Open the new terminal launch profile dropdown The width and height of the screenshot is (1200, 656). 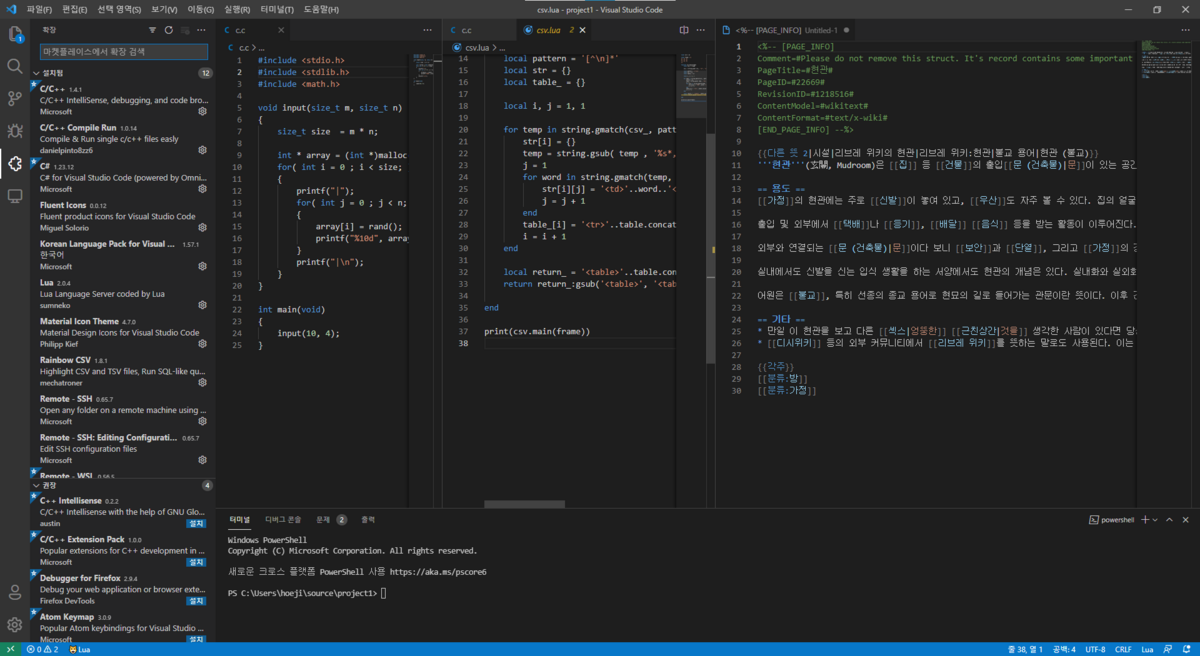pos(1156,520)
